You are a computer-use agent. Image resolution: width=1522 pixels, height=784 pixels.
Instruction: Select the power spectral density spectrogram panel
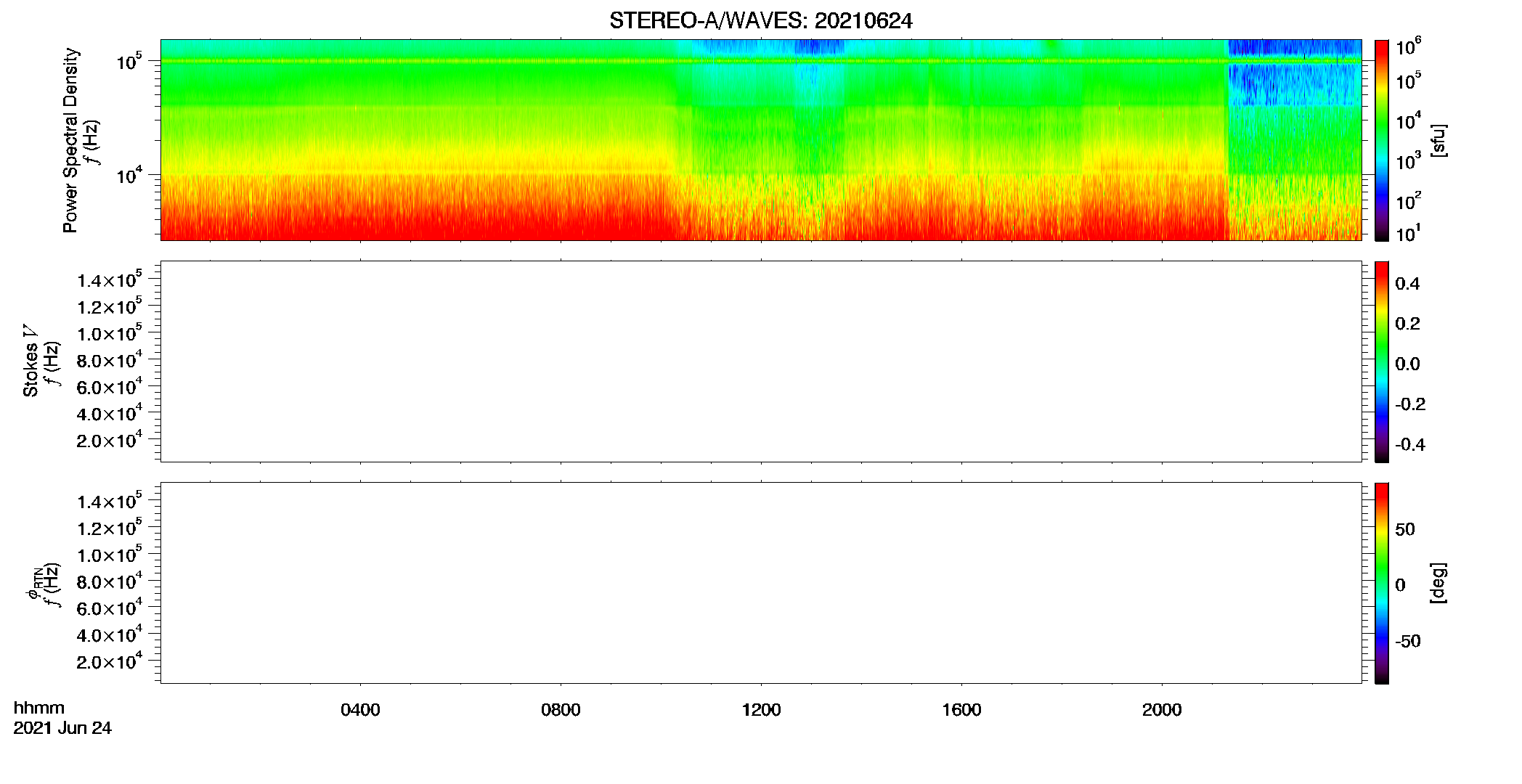(x=760, y=139)
